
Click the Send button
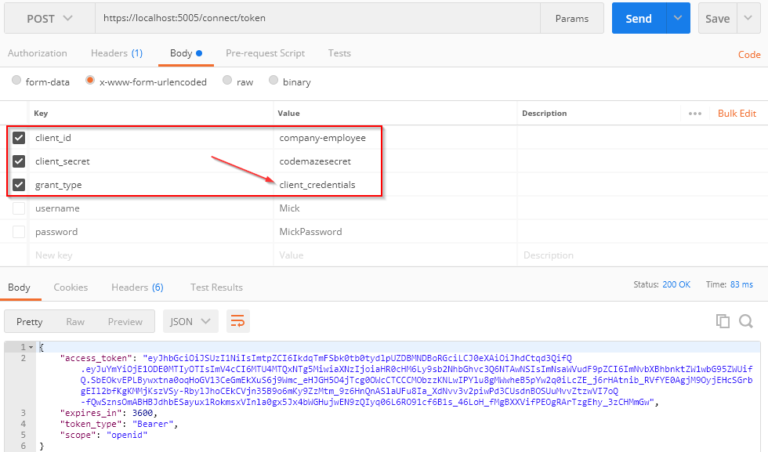[x=639, y=19]
